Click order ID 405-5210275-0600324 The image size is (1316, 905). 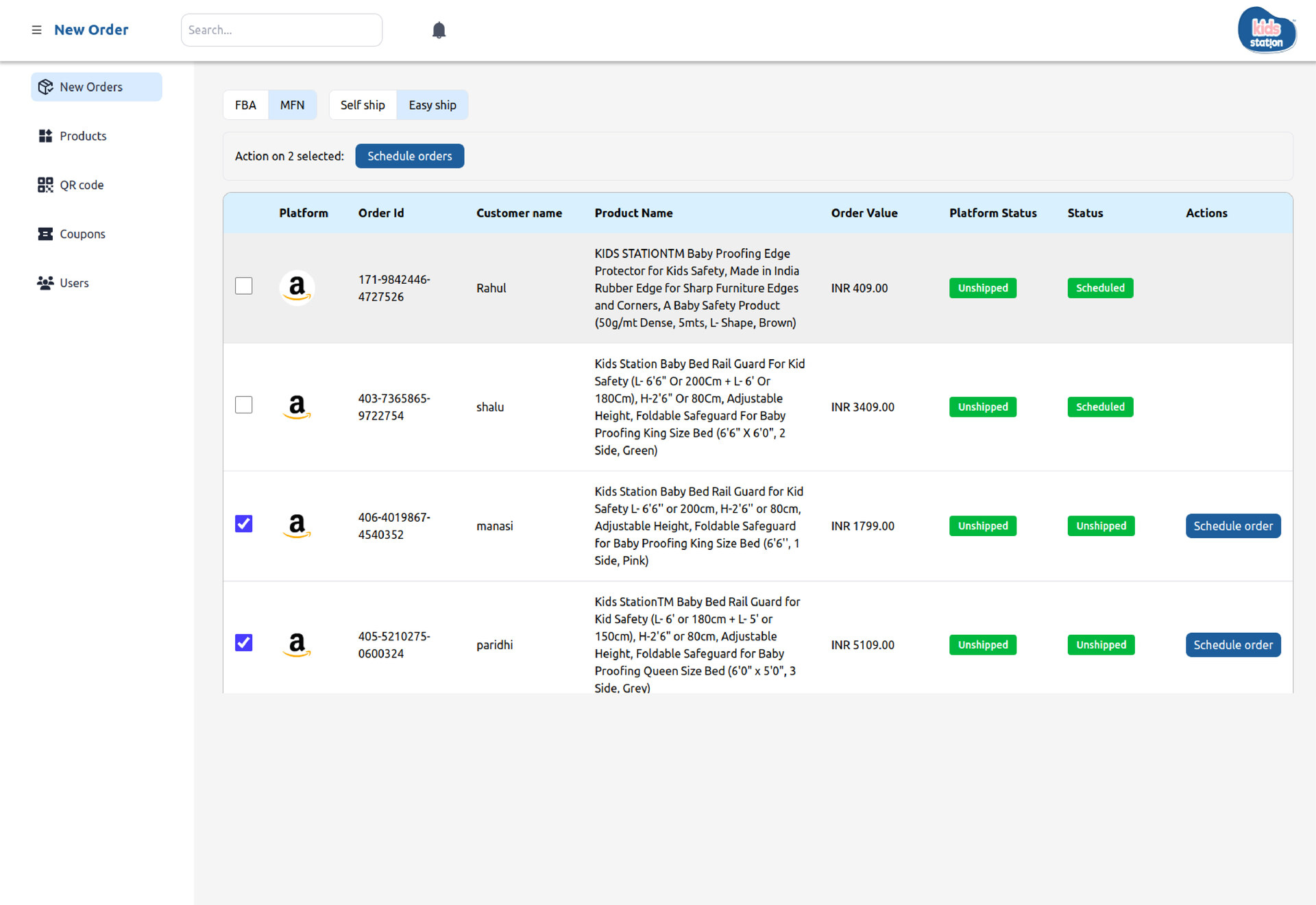(x=394, y=645)
